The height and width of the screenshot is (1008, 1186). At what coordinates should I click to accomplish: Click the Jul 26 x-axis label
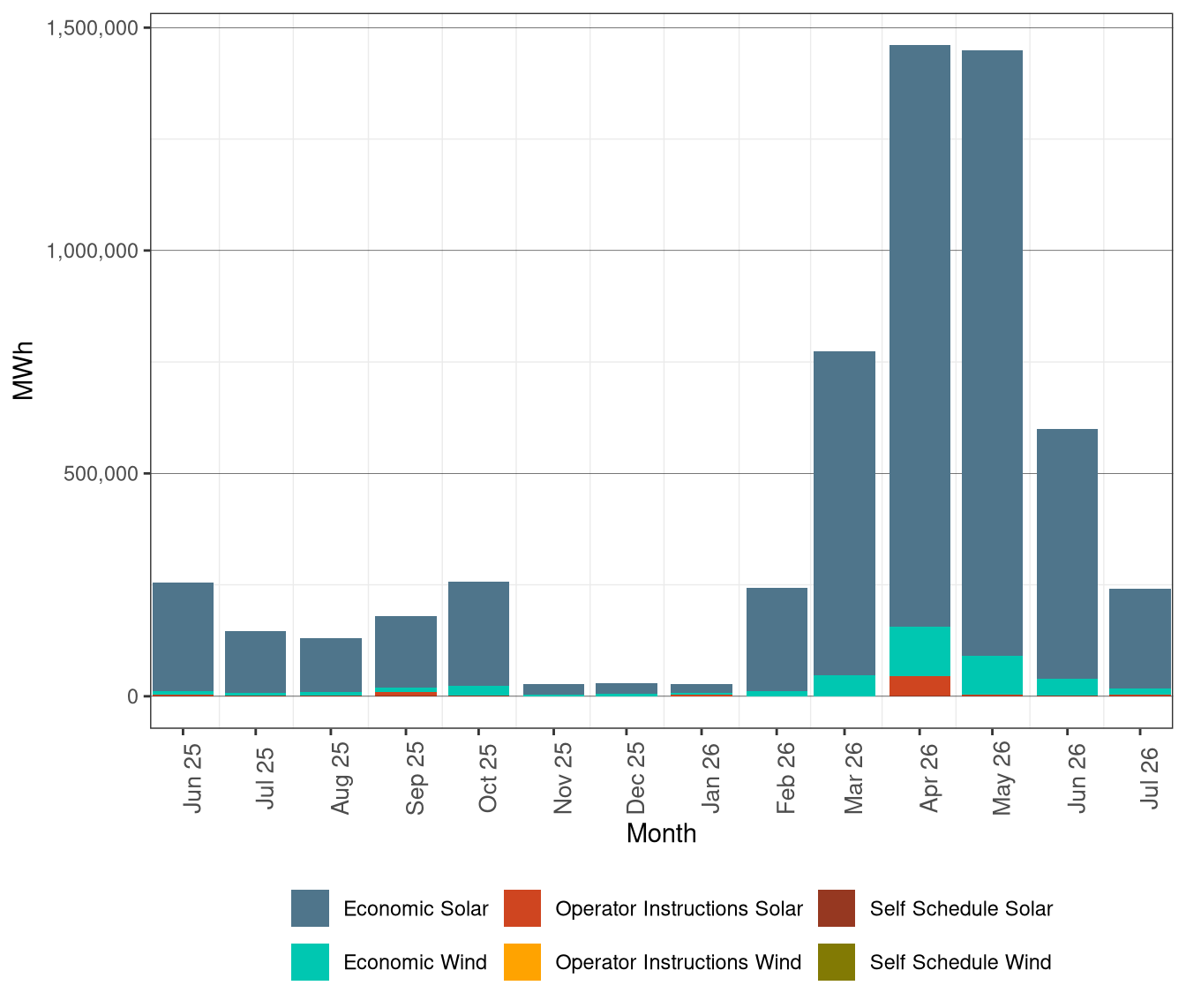(x=1149, y=777)
